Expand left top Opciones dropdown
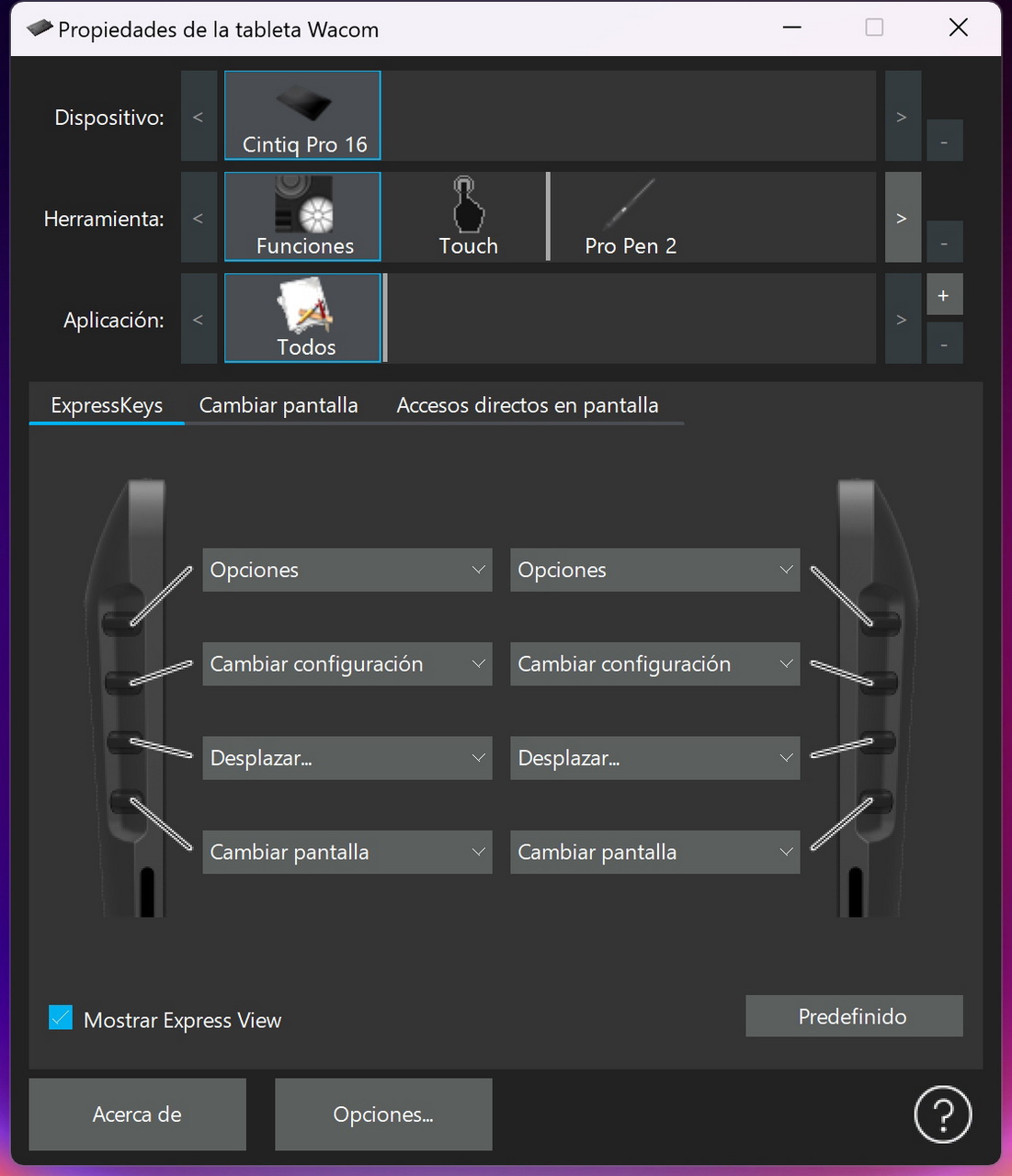This screenshot has height=1176, width=1012. pyautogui.click(x=347, y=570)
